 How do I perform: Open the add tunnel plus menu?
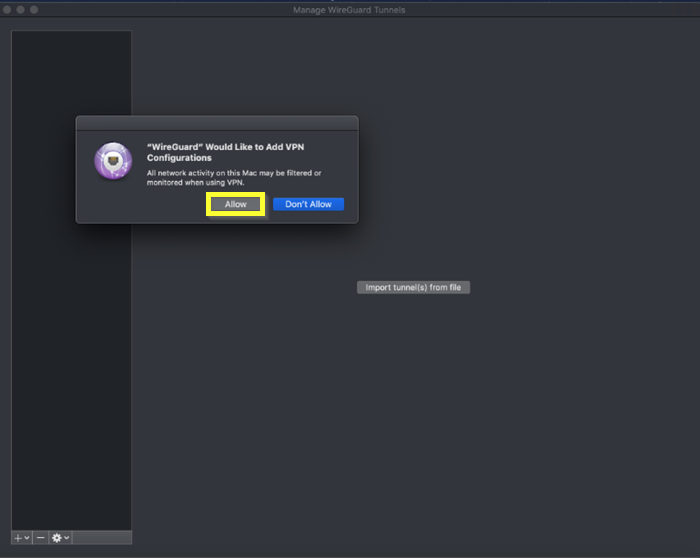pos(21,538)
